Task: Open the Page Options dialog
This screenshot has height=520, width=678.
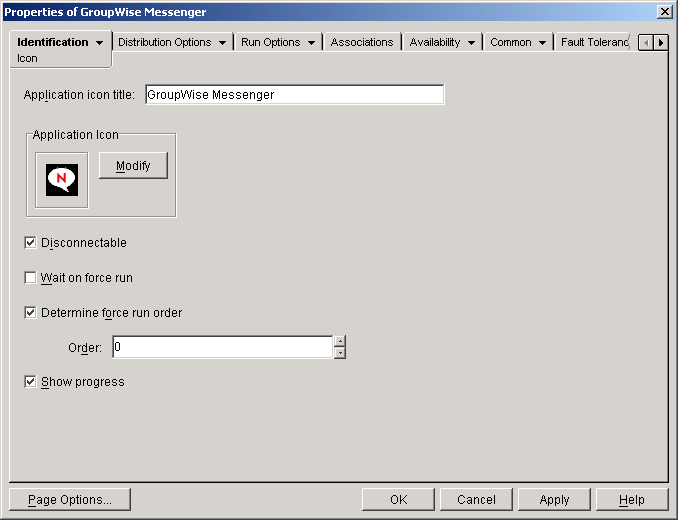Action: 70,500
